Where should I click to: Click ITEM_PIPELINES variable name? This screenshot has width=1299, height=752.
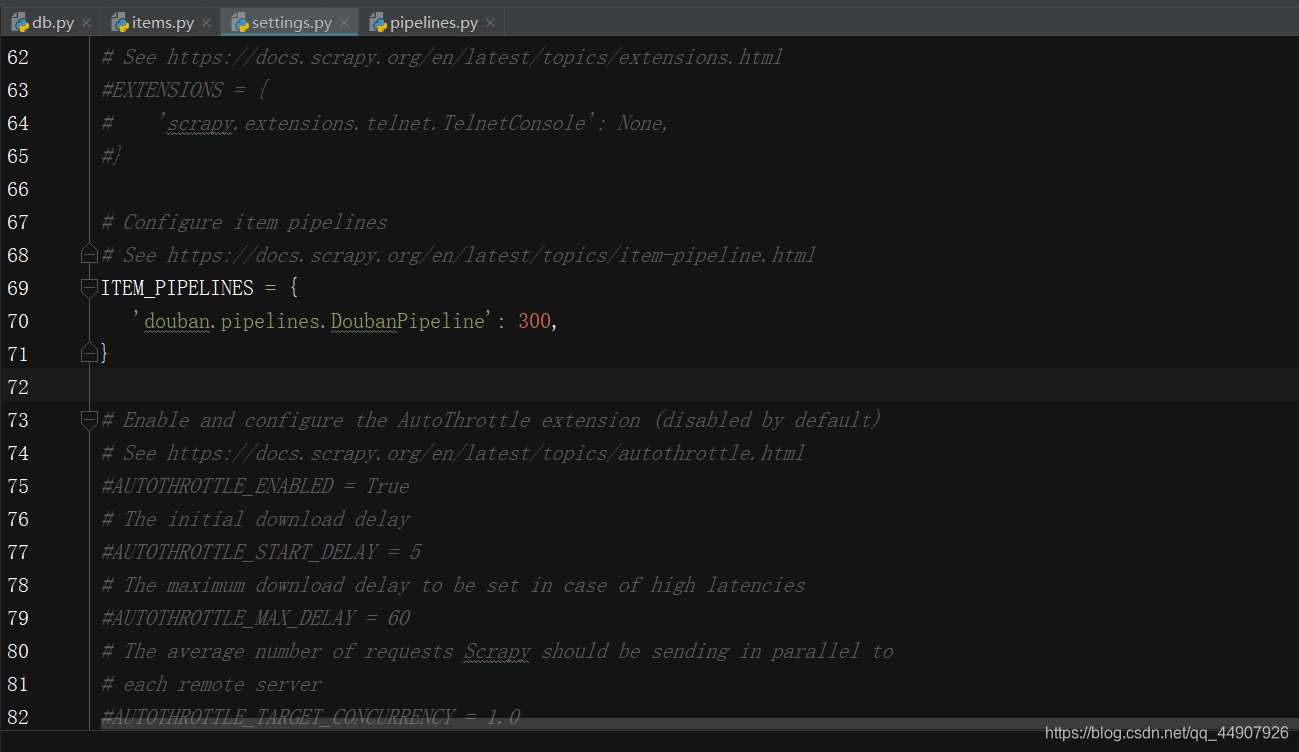pyautogui.click(x=178, y=288)
